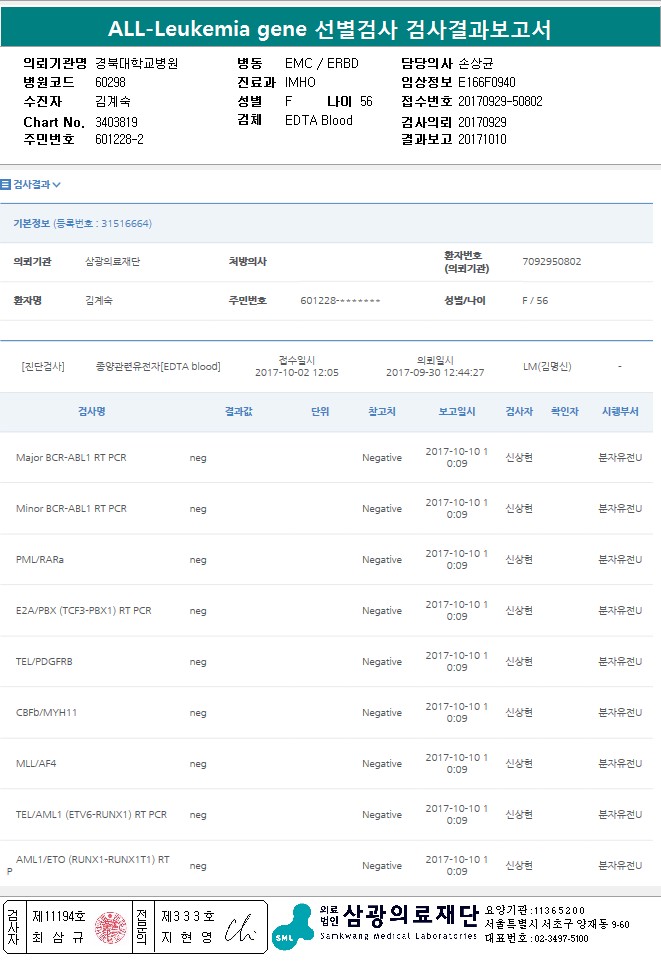Screen dimensions: 661x965
Task: Collapse the 검사결과 section chevron
Action: pyautogui.click(x=57, y=185)
